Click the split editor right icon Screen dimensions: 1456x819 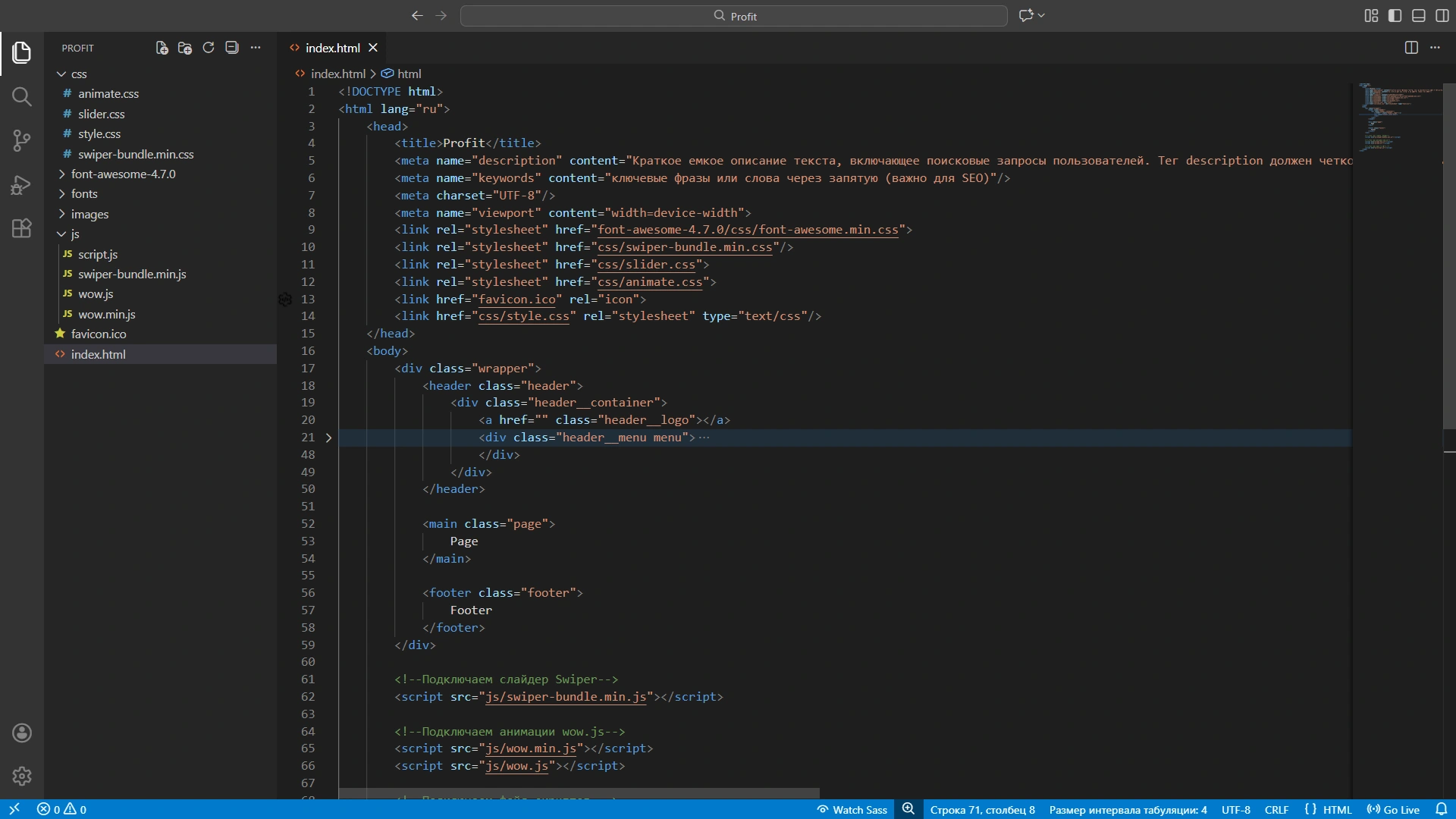1411,48
